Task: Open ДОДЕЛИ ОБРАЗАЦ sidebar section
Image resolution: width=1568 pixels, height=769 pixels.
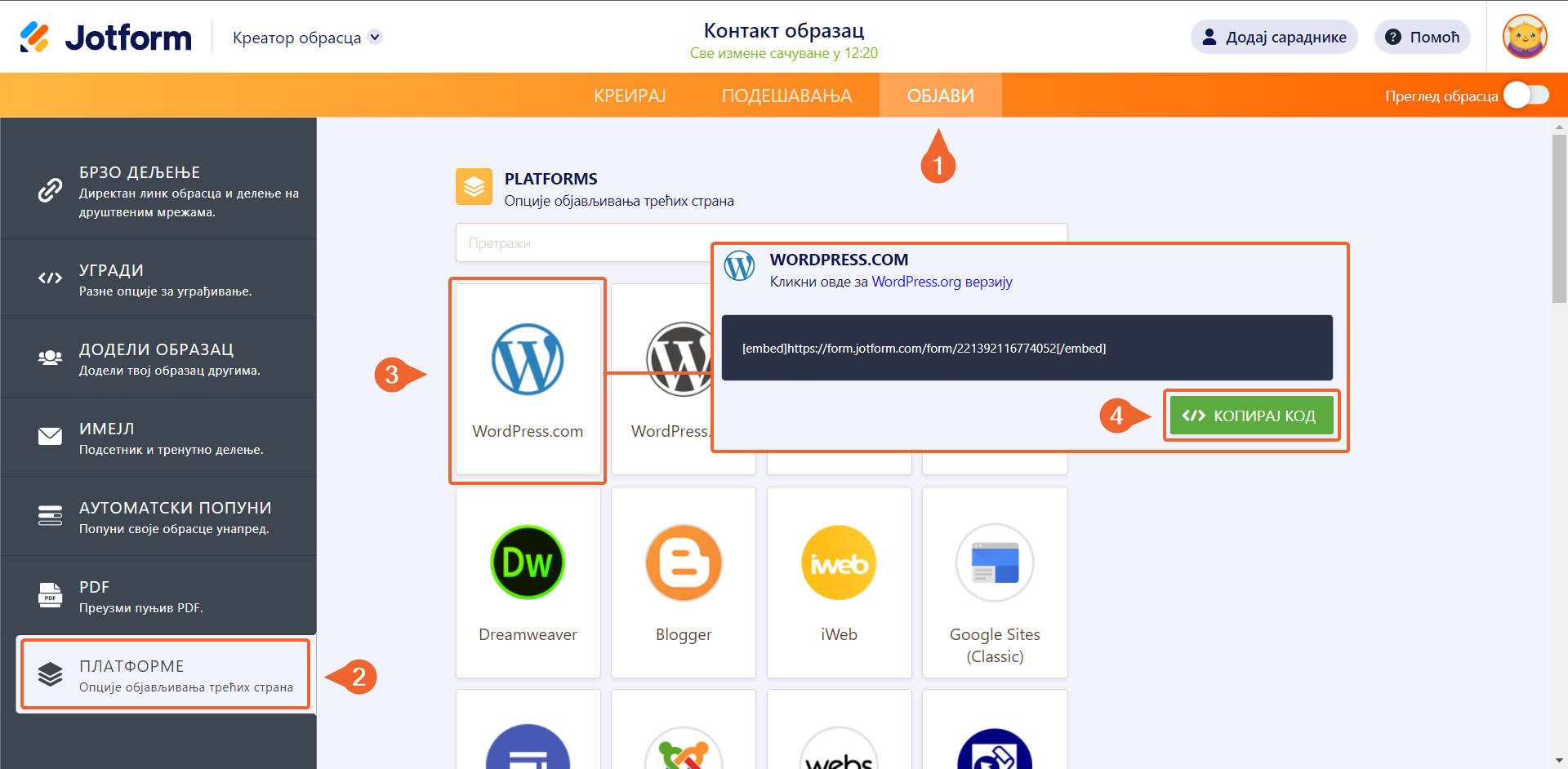Action: (158, 358)
